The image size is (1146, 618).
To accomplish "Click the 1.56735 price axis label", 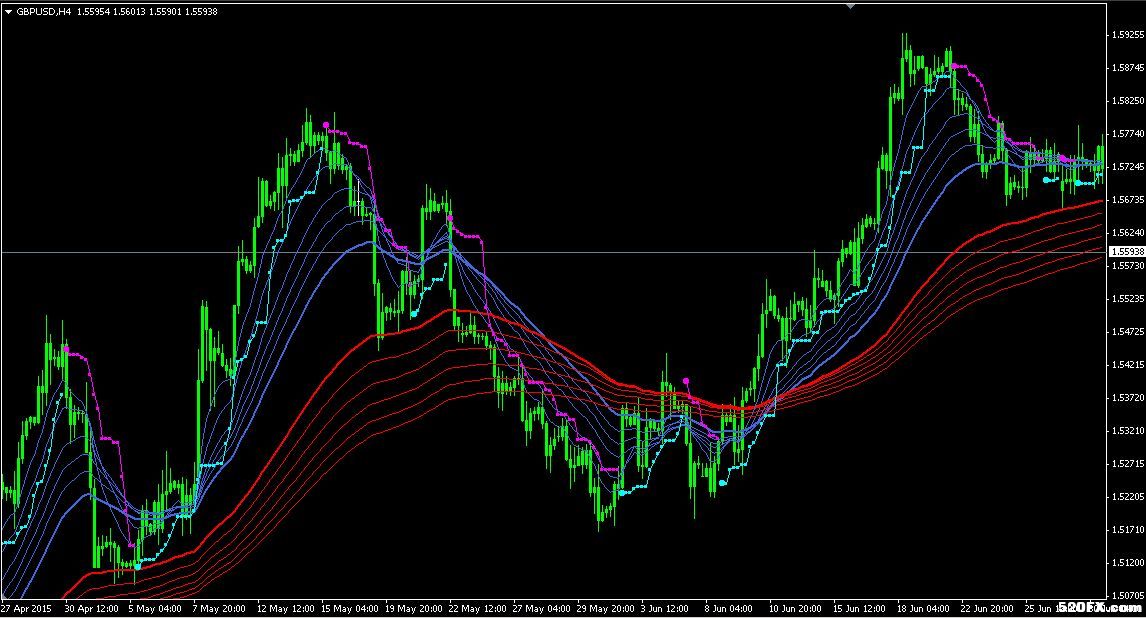I will 1128,199.
